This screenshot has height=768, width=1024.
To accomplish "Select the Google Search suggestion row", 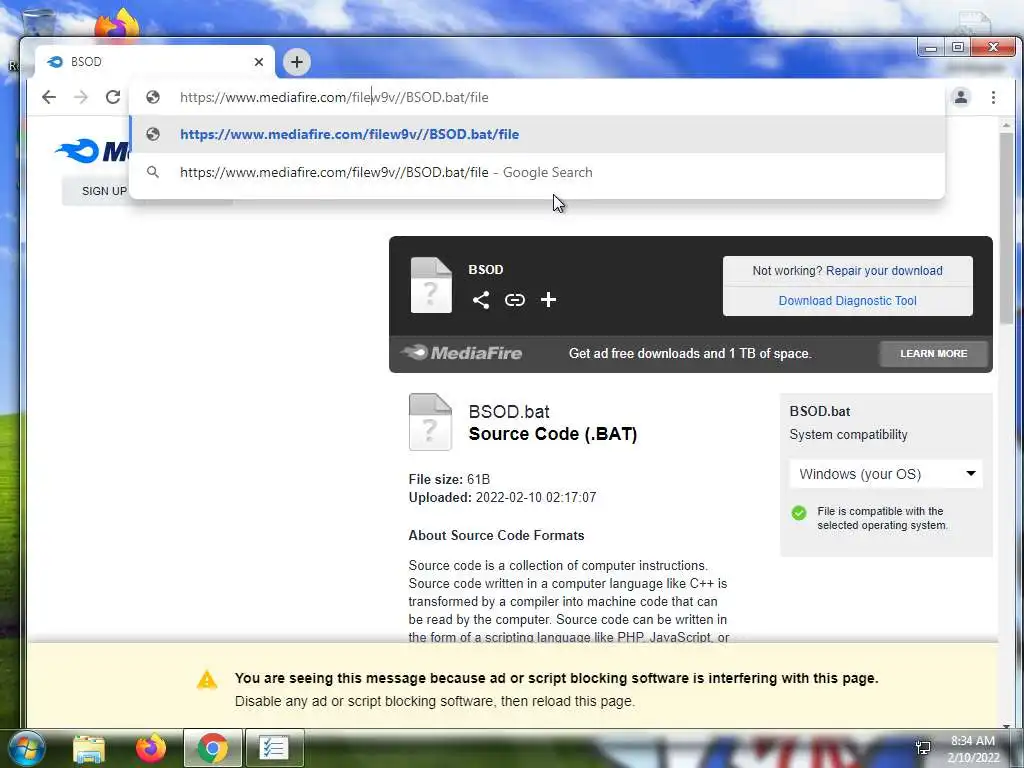I will click(537, 172).
